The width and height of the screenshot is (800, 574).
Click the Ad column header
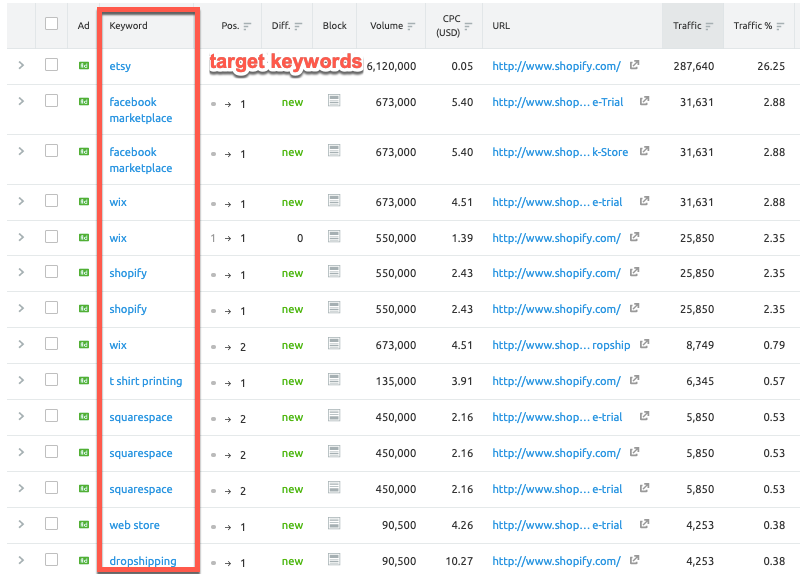84,26
